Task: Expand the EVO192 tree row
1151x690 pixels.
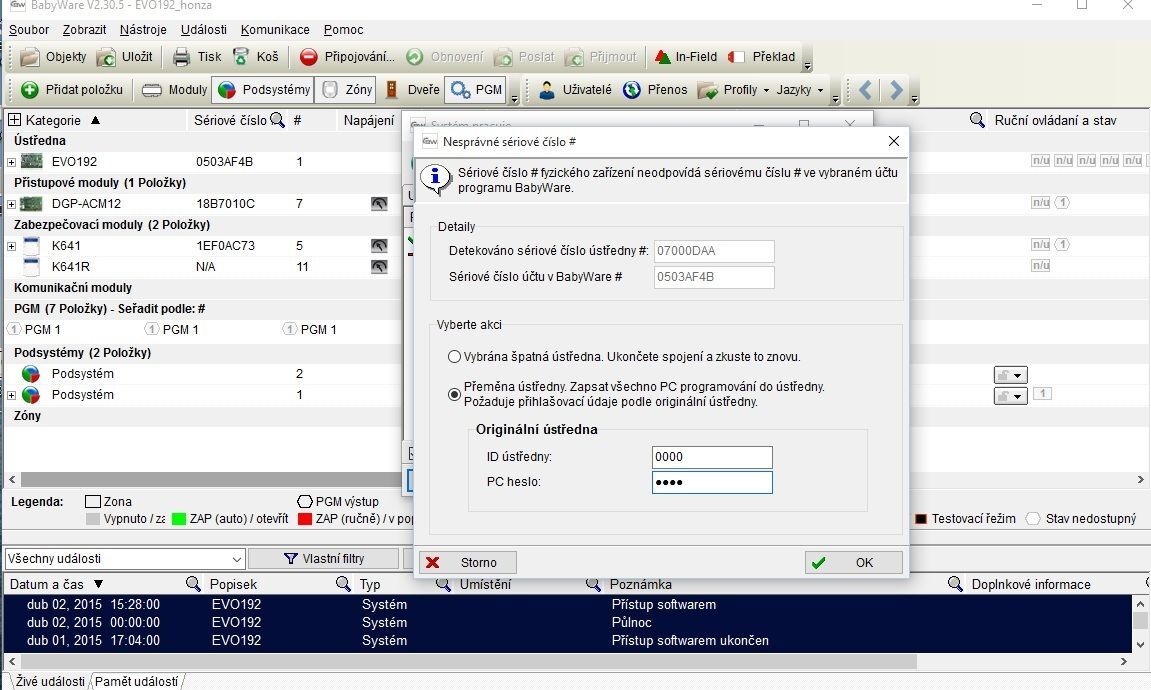Action: pyautogui.click(x=12, y=162)
